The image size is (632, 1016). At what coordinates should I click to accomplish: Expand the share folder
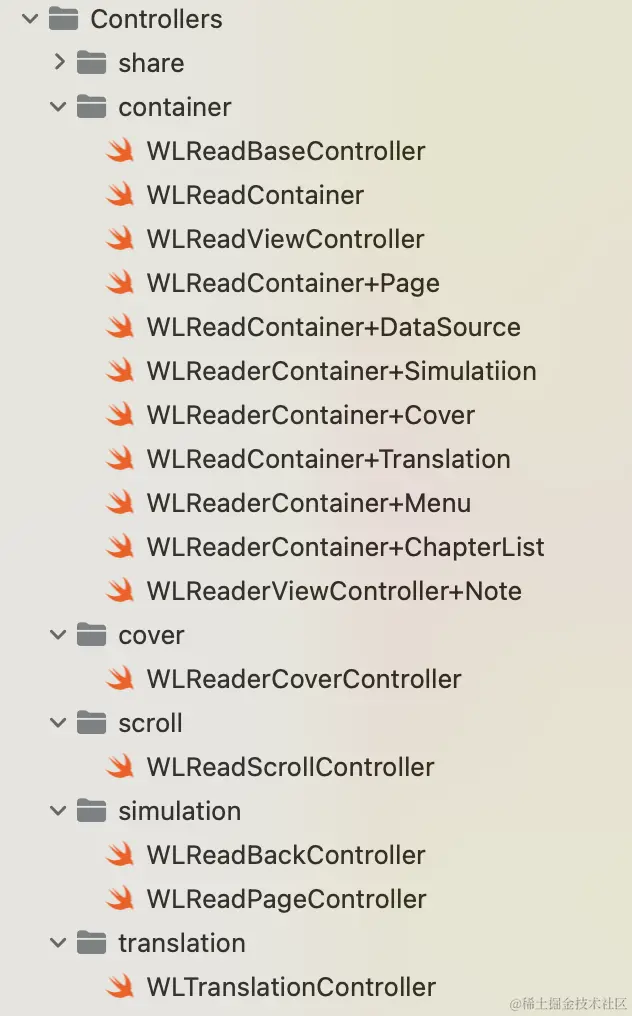point(59,62)
